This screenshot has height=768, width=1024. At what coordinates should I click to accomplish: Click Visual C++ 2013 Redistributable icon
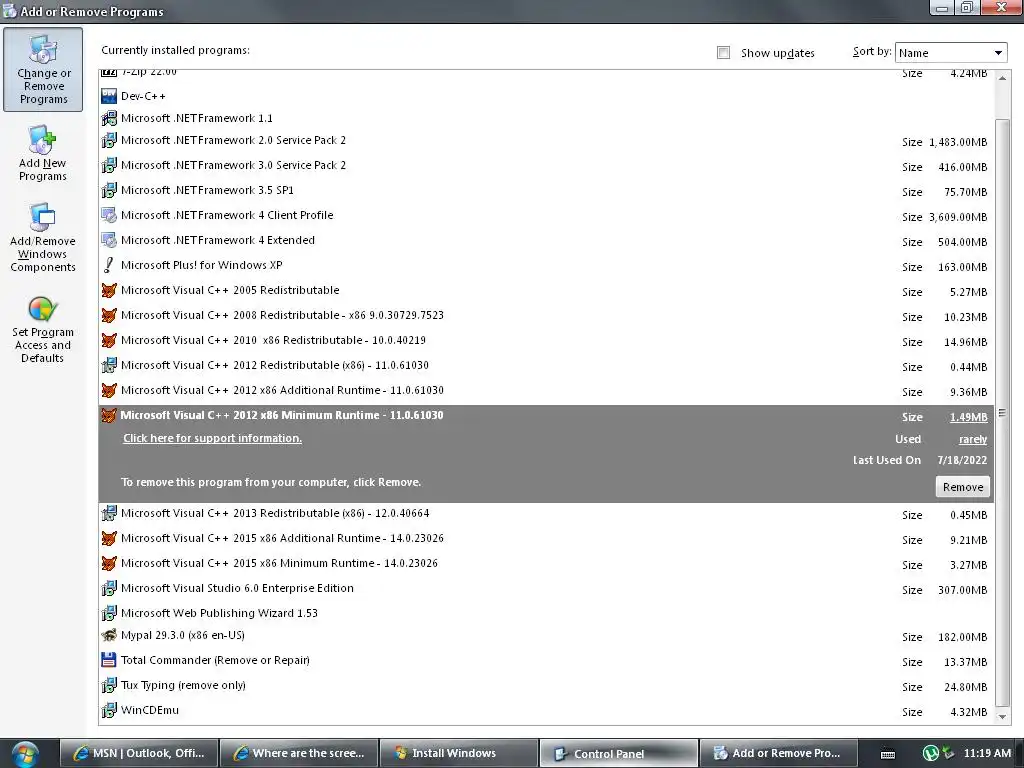[109, 513]
